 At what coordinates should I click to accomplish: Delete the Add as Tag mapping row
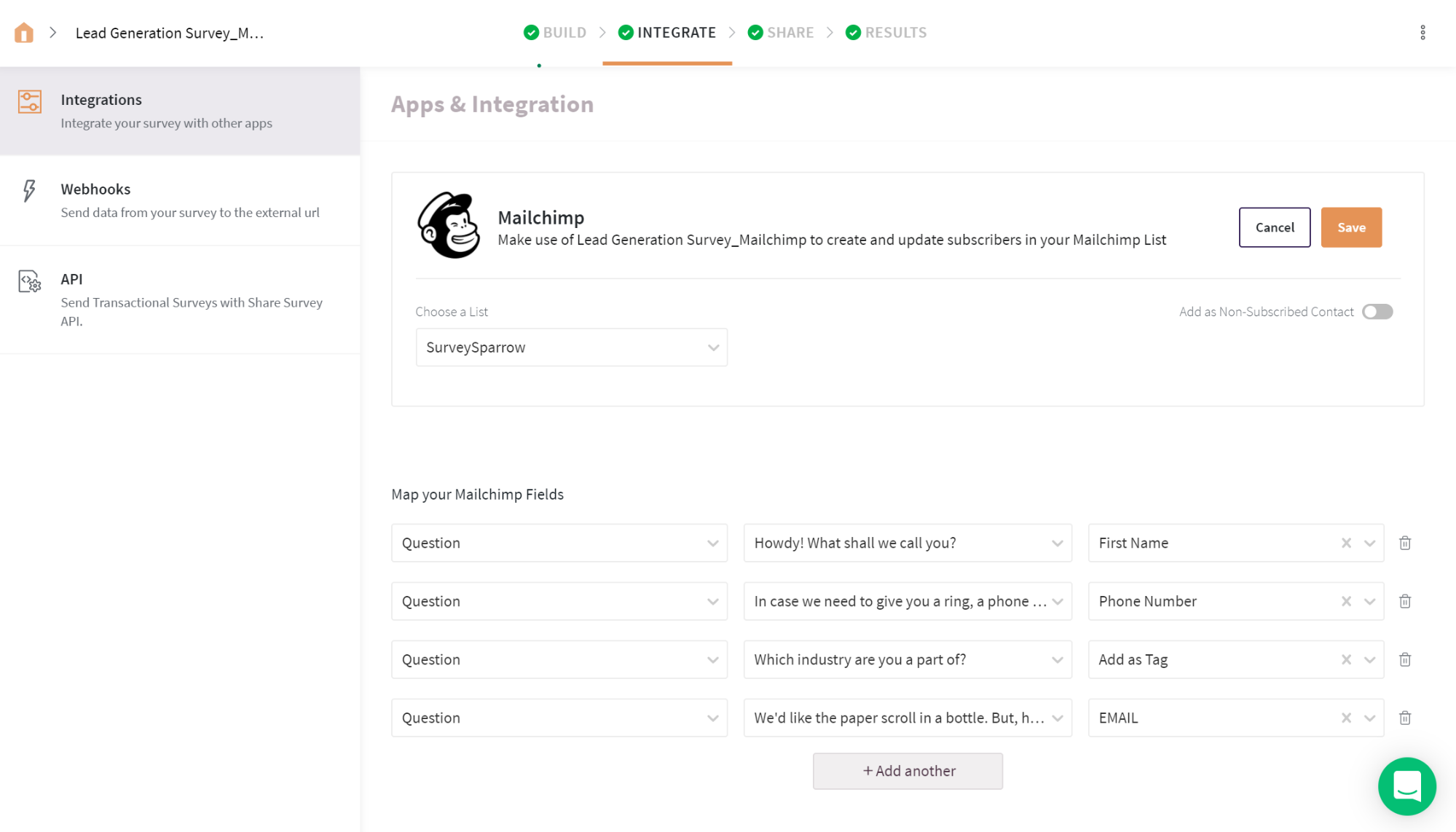[x=1405, y=659]
